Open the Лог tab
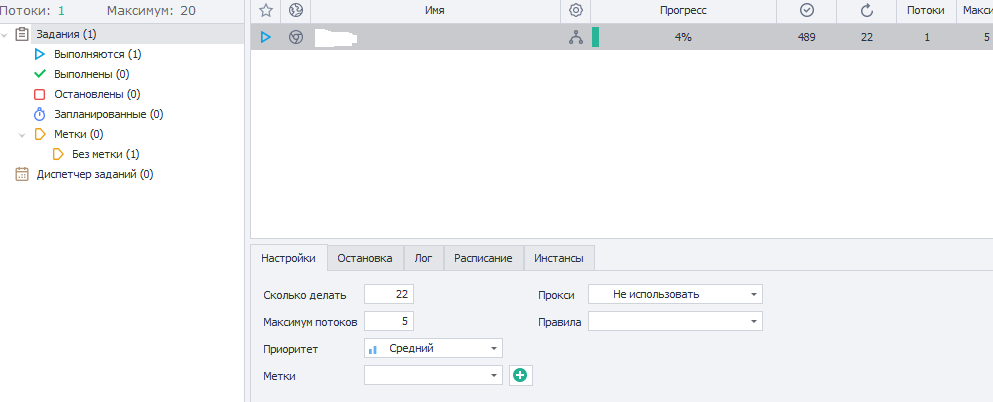Viewport: 993px width, 402px height. click(x=424, y=258)
